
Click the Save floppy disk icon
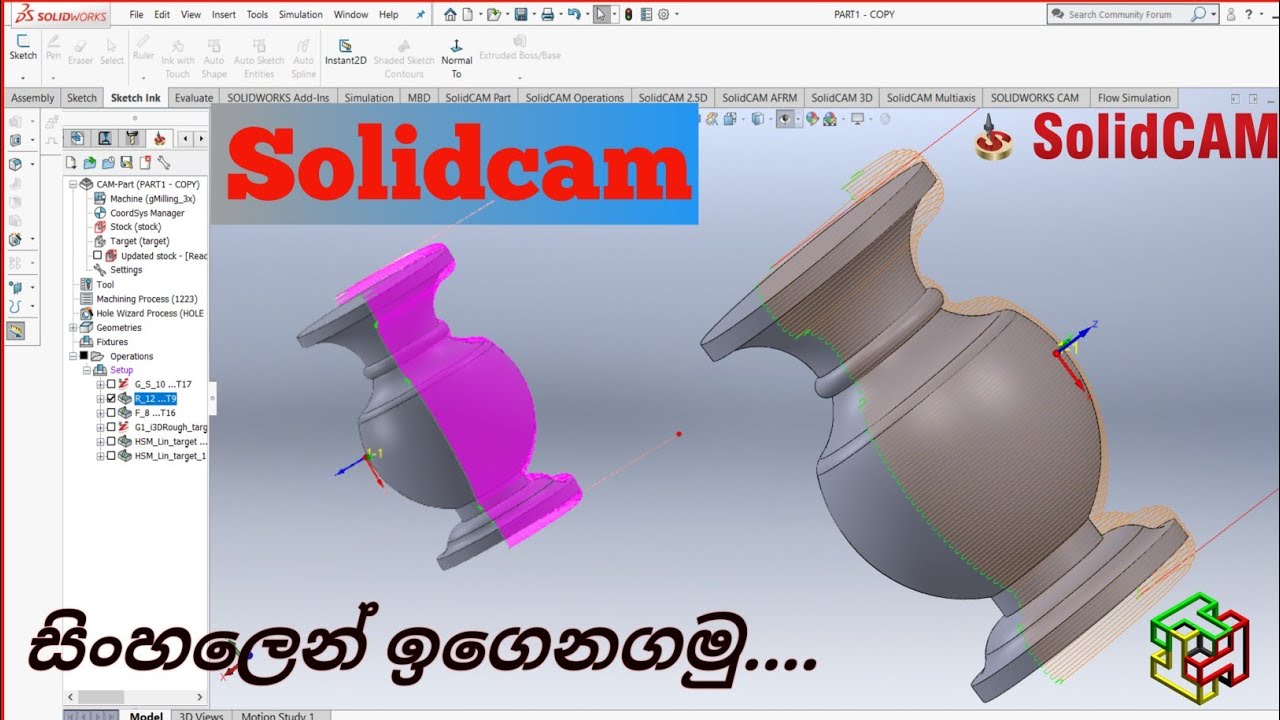pos(521,14)
